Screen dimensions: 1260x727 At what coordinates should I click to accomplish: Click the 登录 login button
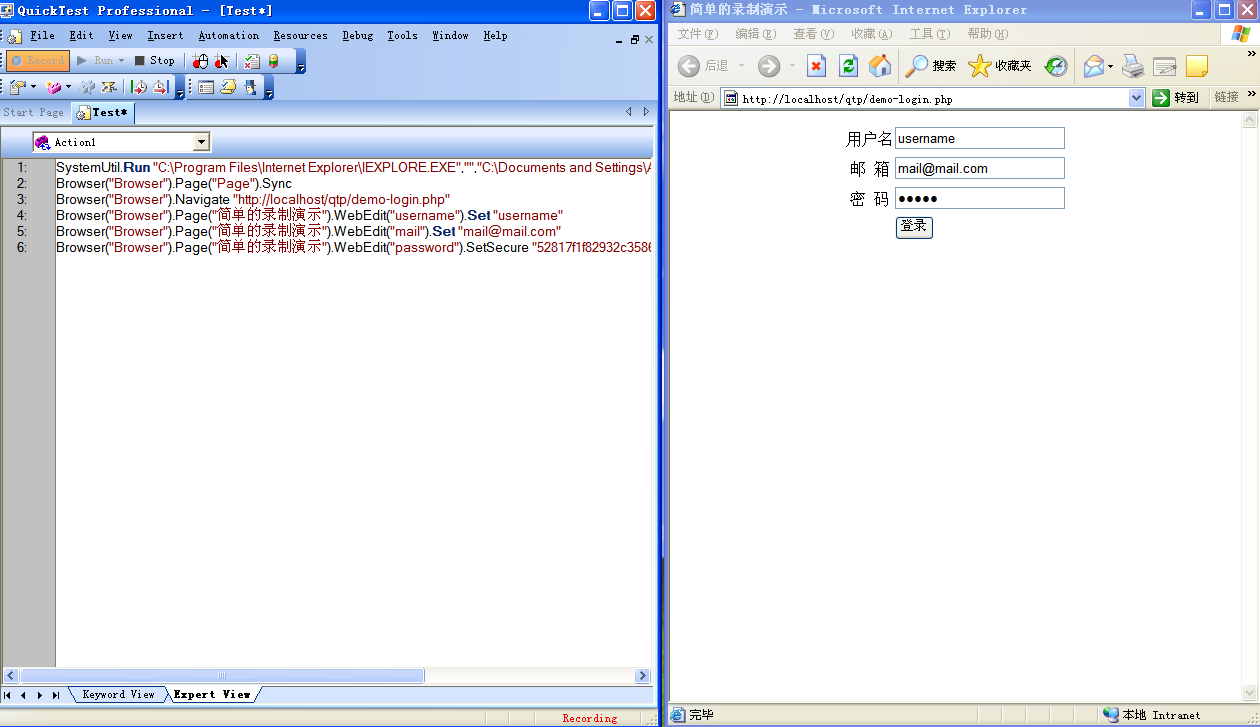coord(914,227)
